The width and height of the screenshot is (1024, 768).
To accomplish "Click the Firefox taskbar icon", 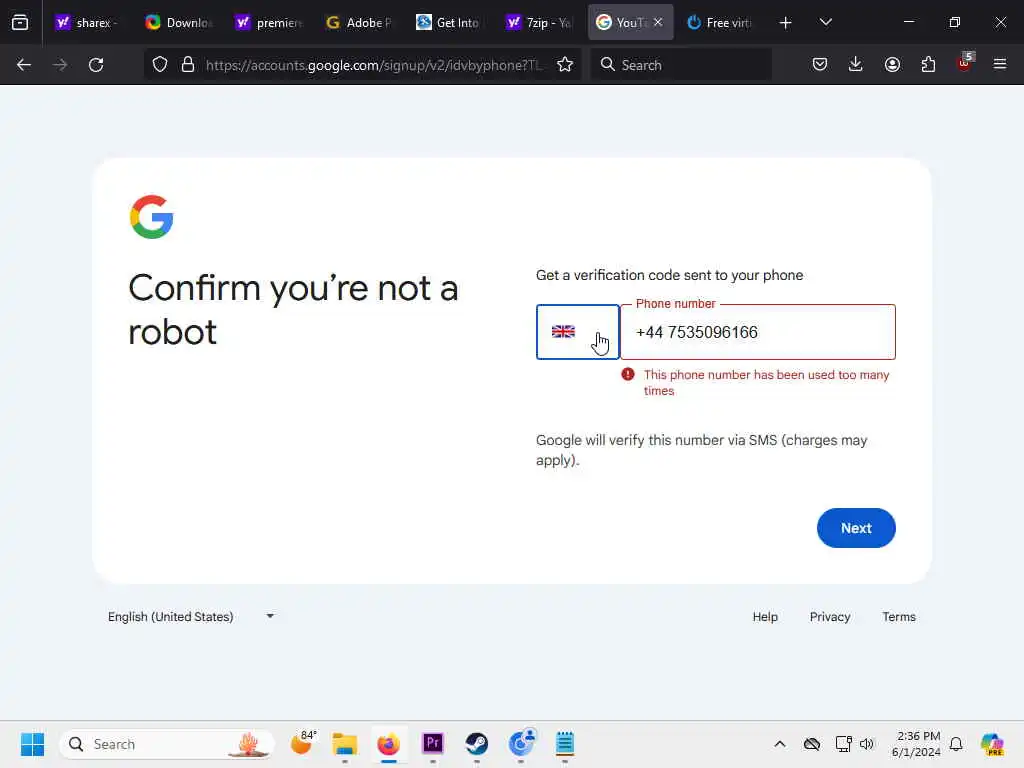I will (389, 744).
